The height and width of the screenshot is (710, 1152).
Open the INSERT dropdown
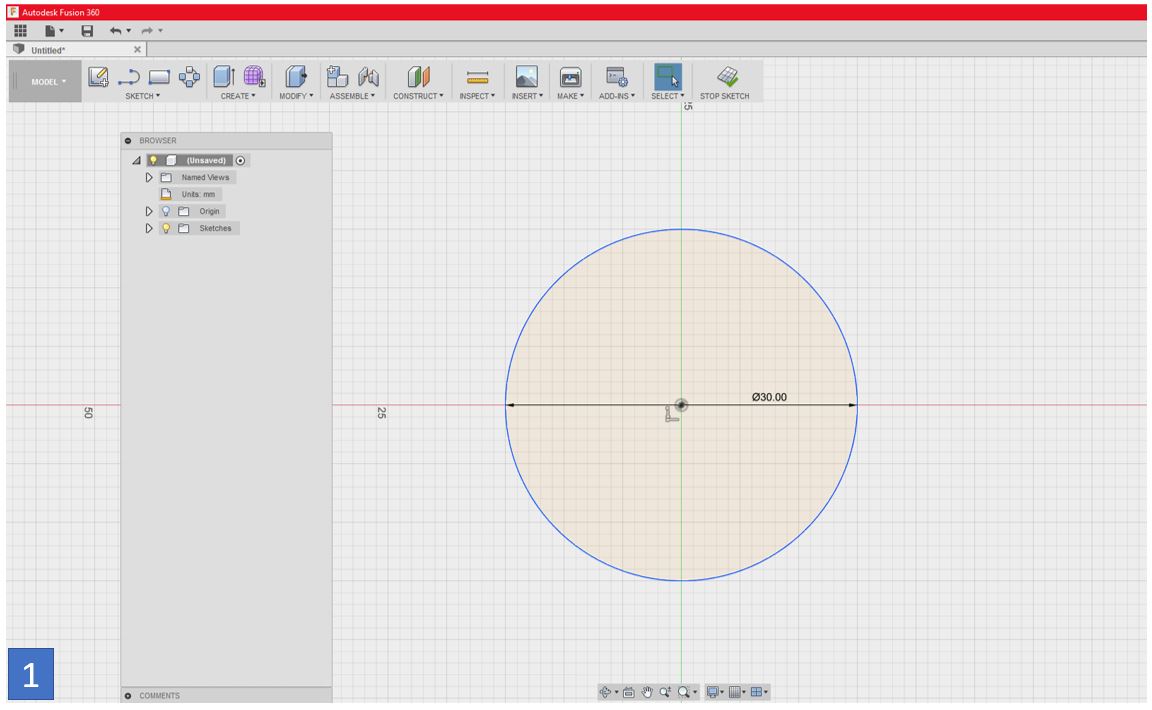[x=528, y=96]
